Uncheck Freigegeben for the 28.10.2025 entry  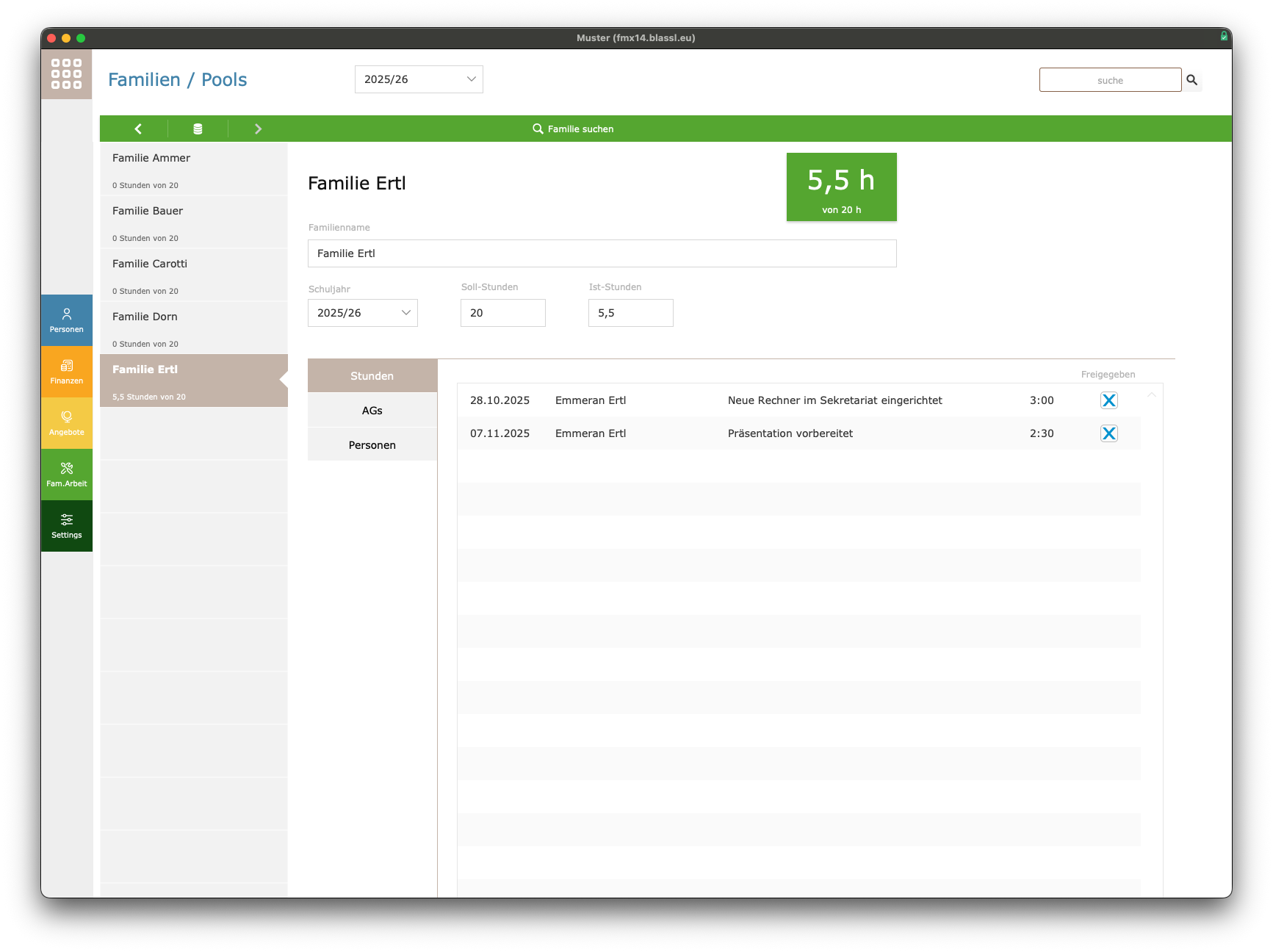pyautogui.click(x=1108, y=400)
